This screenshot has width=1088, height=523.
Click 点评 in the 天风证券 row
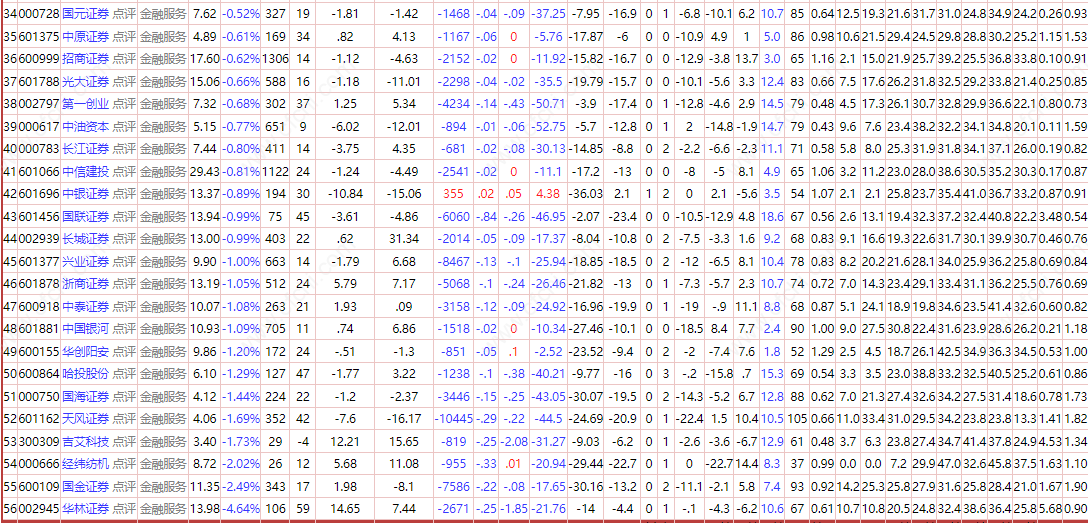pos(124,419)
